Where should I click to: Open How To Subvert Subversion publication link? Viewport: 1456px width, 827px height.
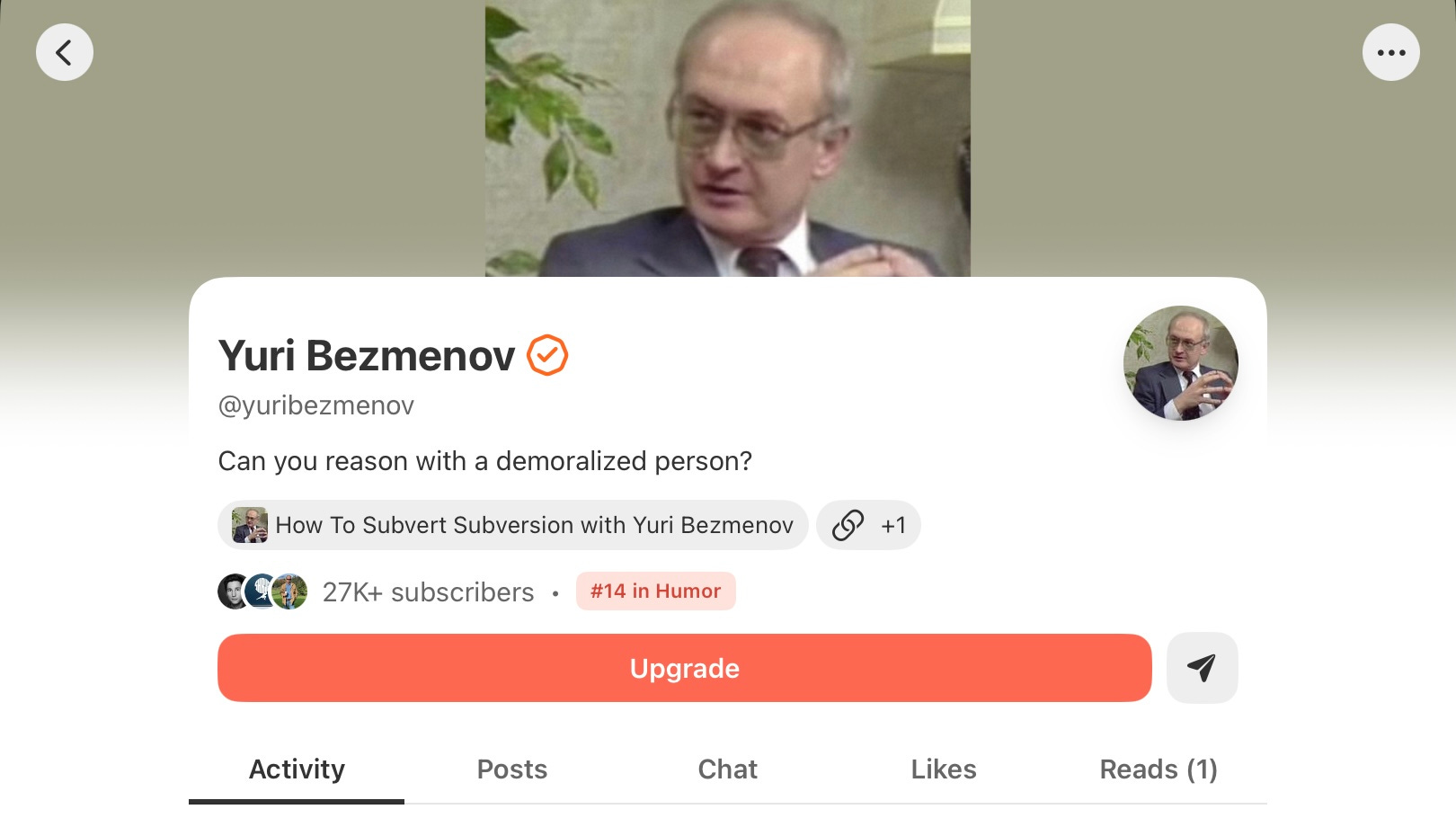click(x=513, y=525)
